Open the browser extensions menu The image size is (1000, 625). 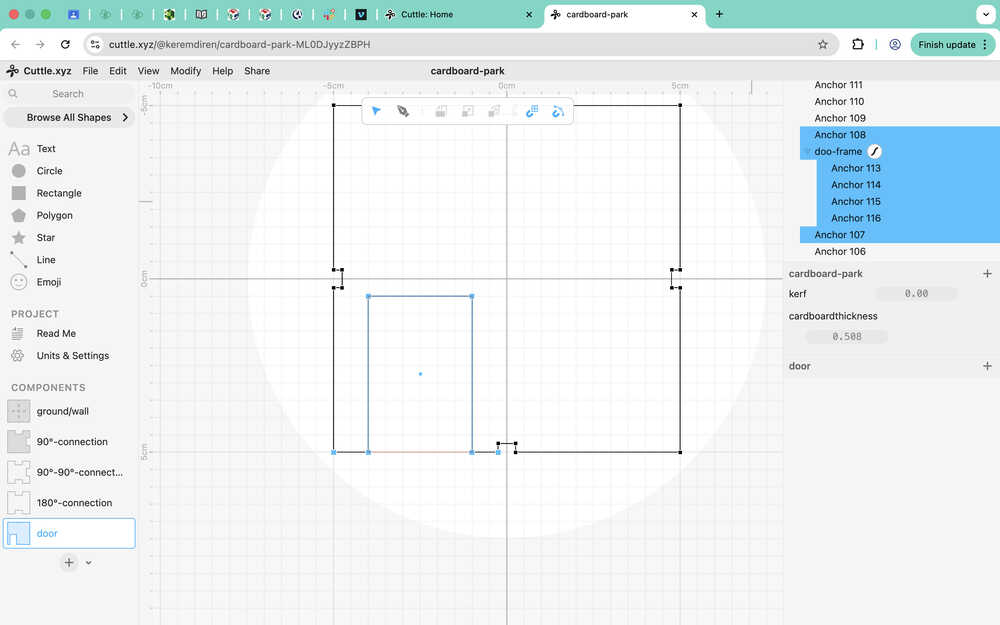(x=858, y=45)
